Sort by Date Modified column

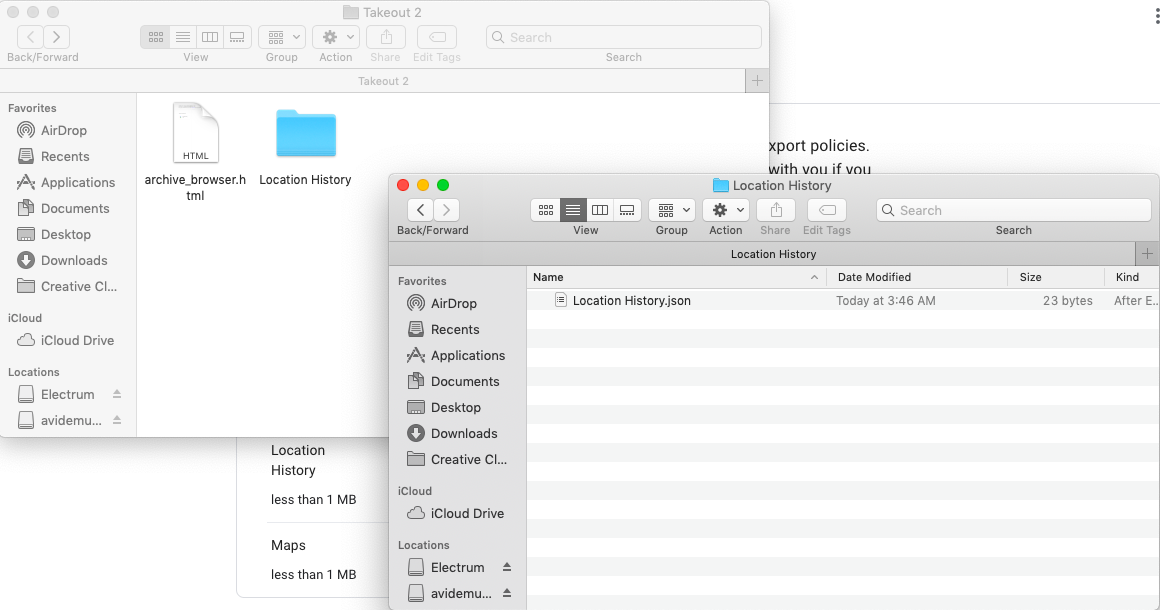coord(917,277)
